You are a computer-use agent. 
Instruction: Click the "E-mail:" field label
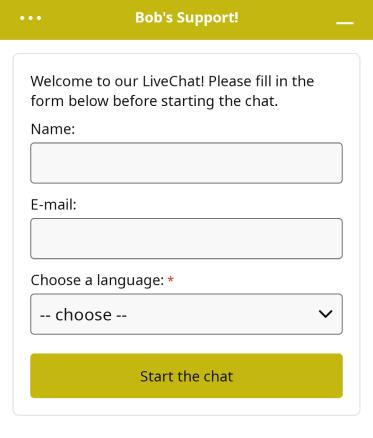(x=53, y=204)
